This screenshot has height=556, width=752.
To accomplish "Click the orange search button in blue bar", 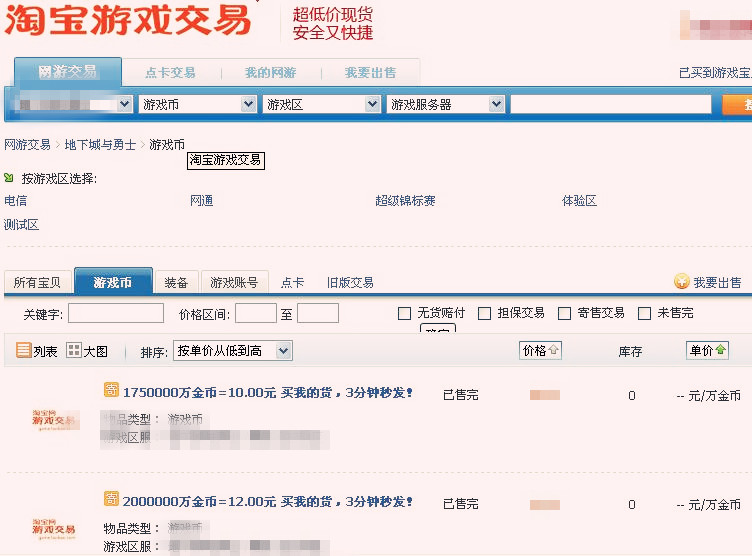I will (737, 104).
